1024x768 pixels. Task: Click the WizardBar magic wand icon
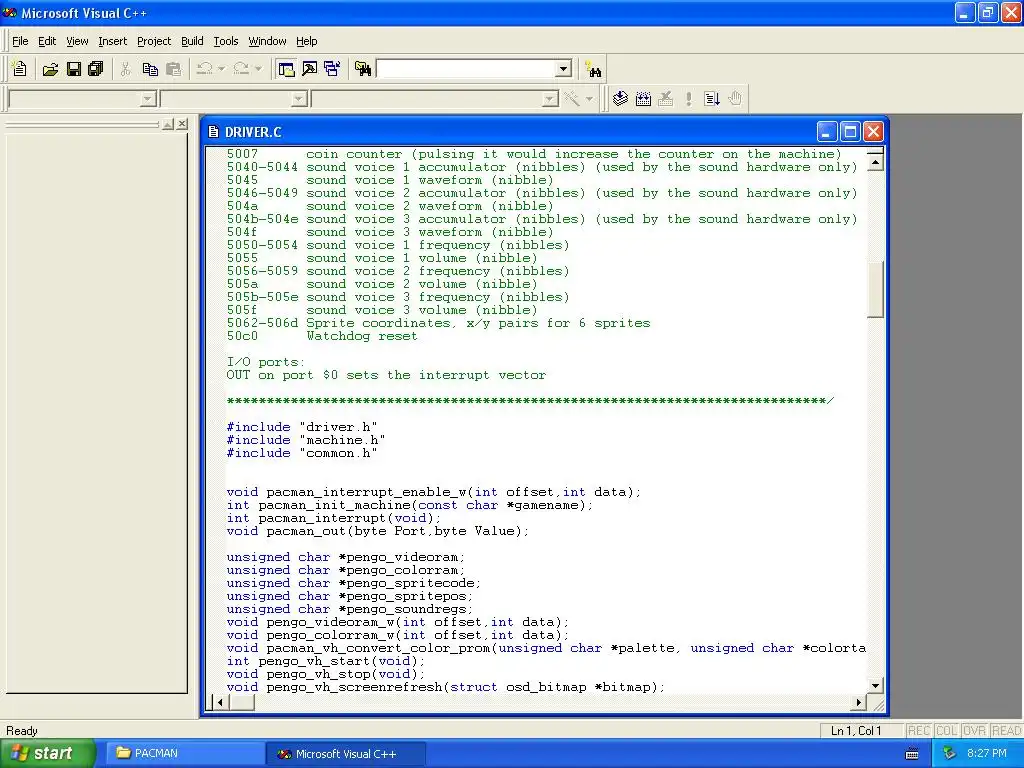coord(572,99)
